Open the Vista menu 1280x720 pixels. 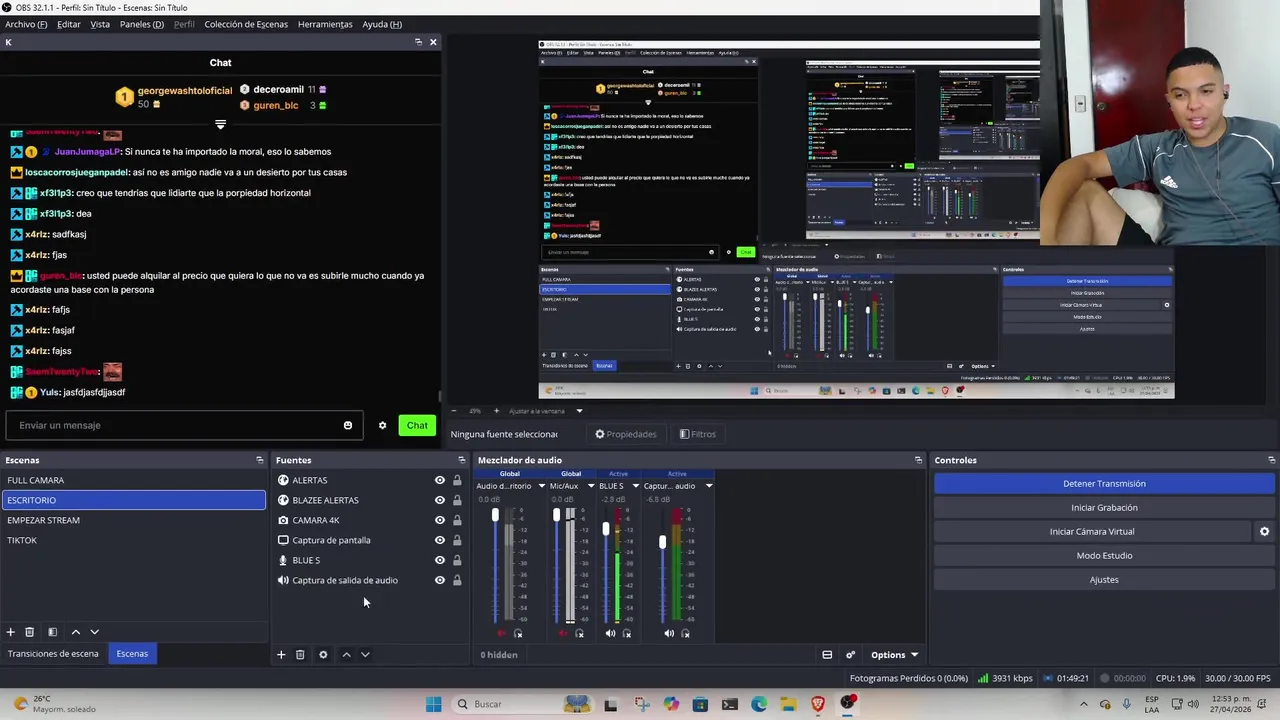click(x=100, y=24)
